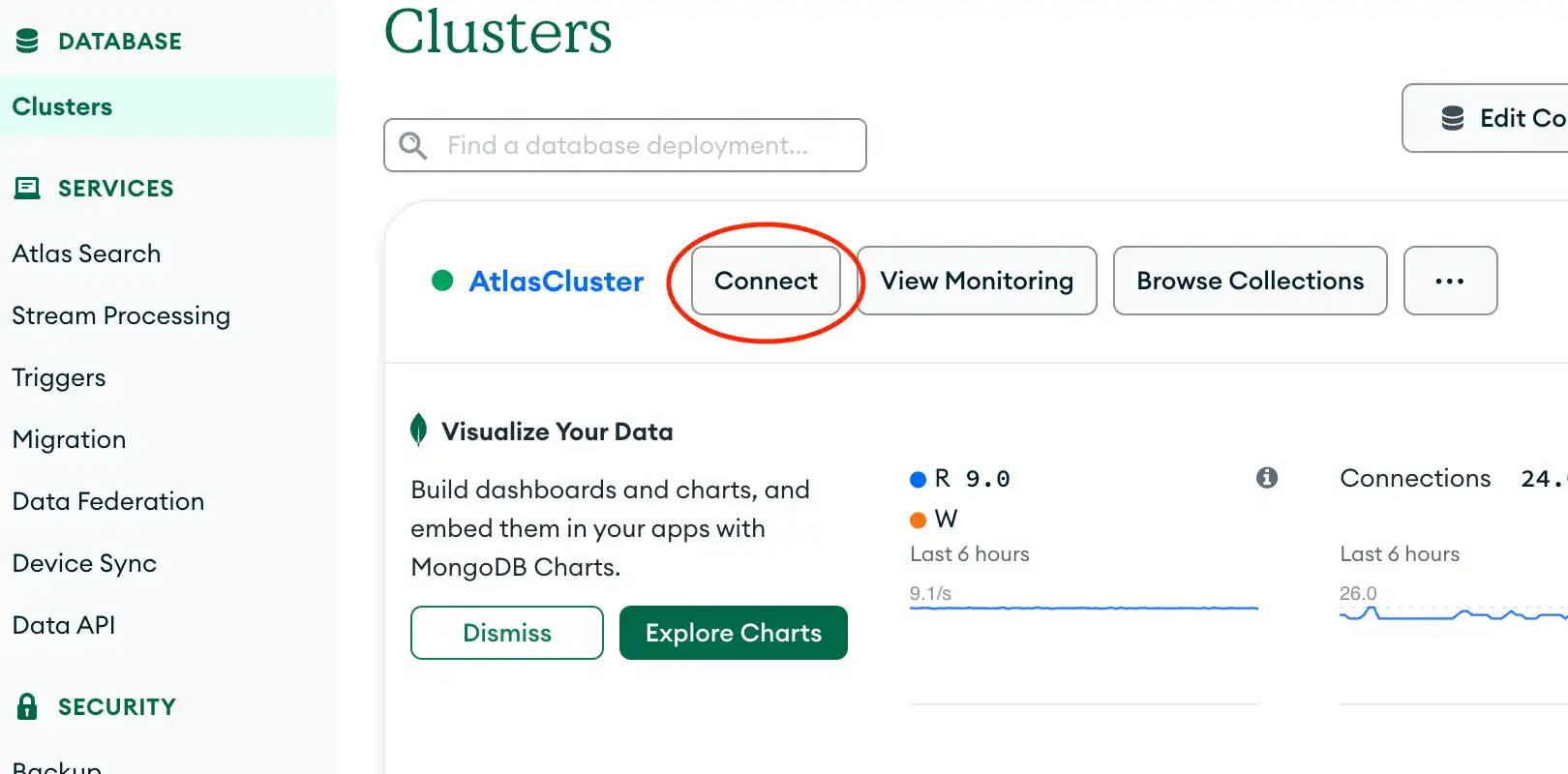Toggle the orange W series in the chart legend
The width and height of the screenshot is (1568, 774).
point(918,519)
